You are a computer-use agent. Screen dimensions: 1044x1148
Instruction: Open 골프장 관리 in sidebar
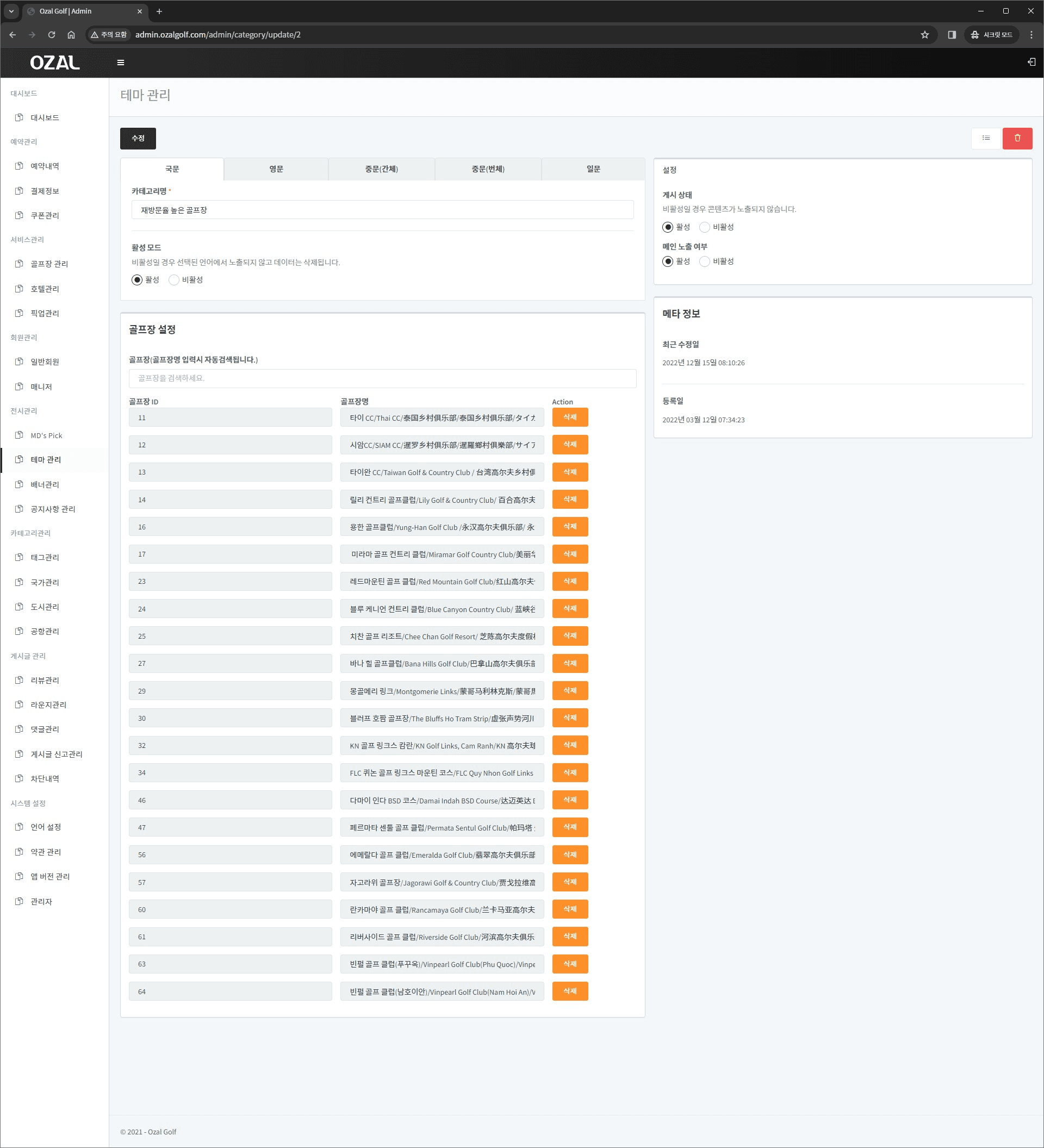(49, 264)
